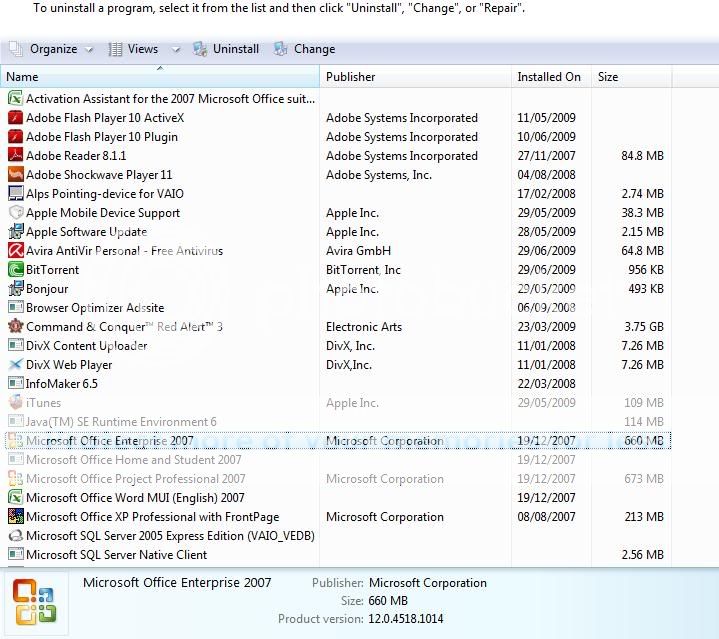
Task: Click the 213 MB size value
Action: (644, 517)
